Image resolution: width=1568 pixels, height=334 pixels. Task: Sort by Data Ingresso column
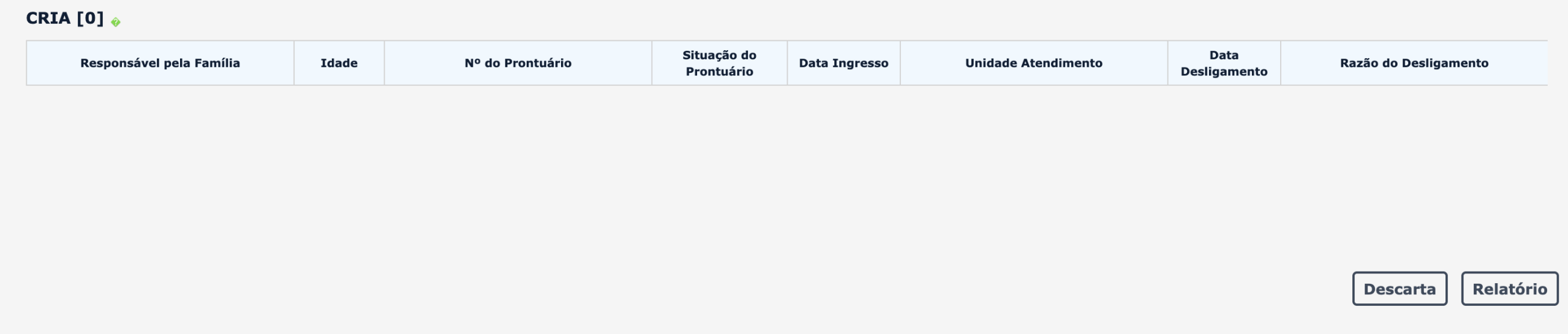(843, 63)
